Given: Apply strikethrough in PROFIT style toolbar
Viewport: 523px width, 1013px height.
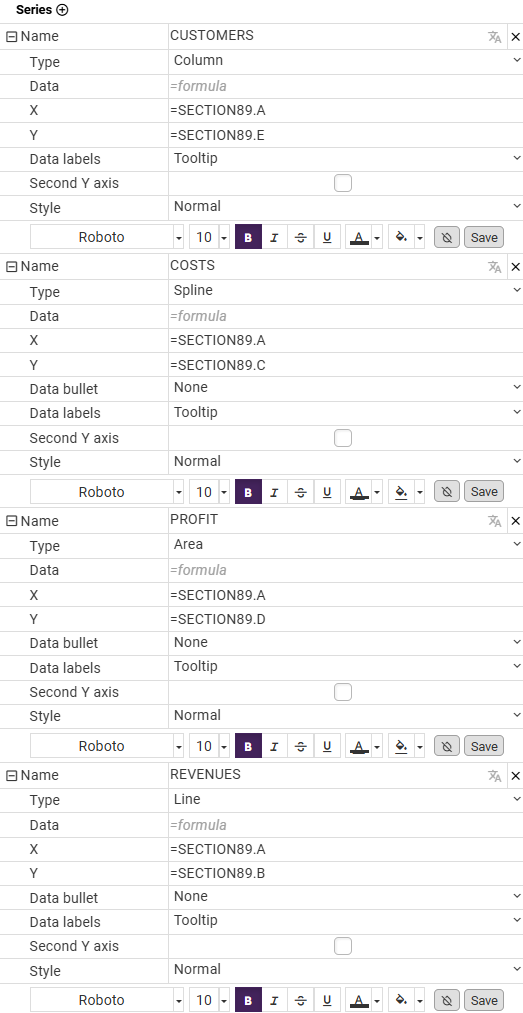Looking at the screenshot, I should [300, 747].
